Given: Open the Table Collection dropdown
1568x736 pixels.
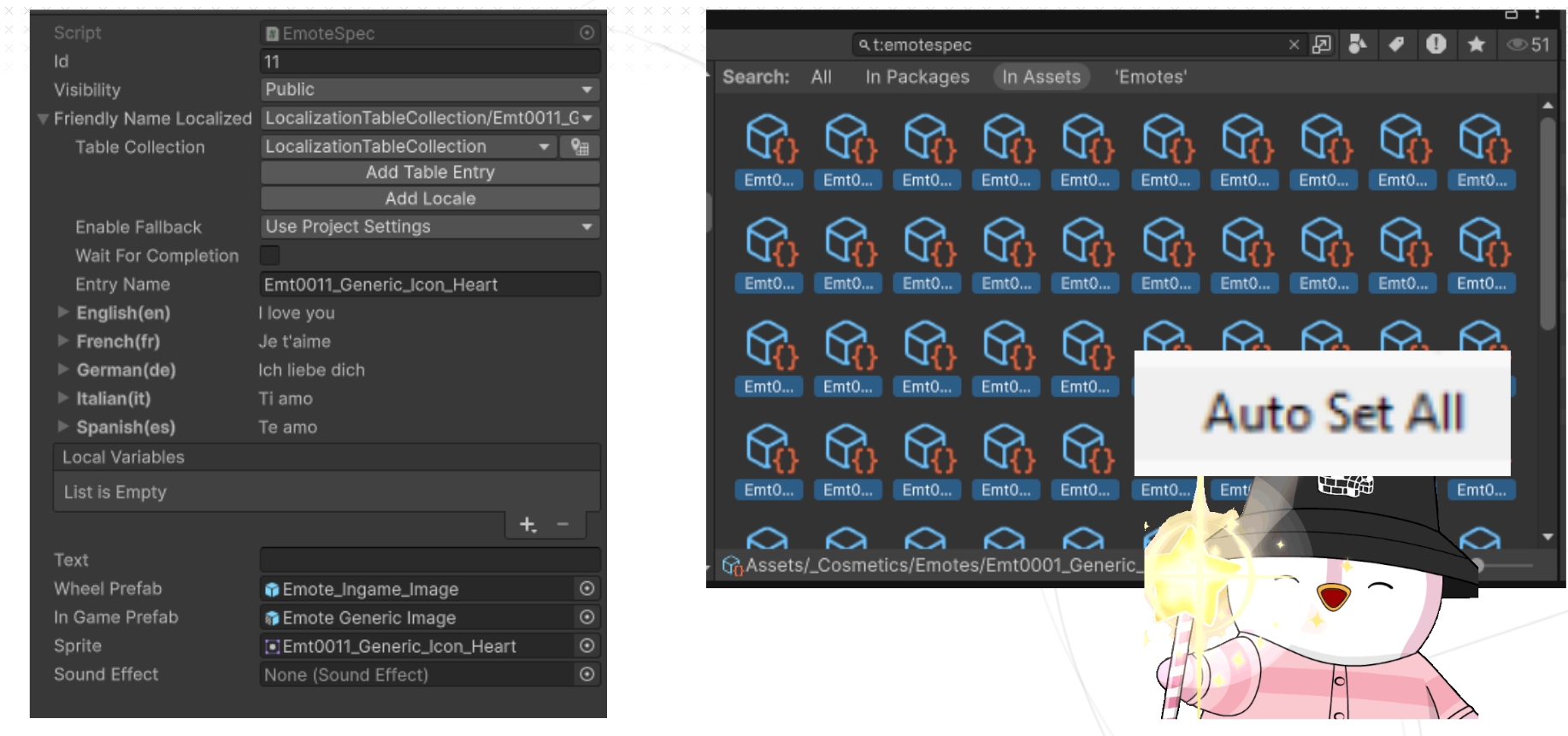Looking at the screenshot, I should 408,147.
